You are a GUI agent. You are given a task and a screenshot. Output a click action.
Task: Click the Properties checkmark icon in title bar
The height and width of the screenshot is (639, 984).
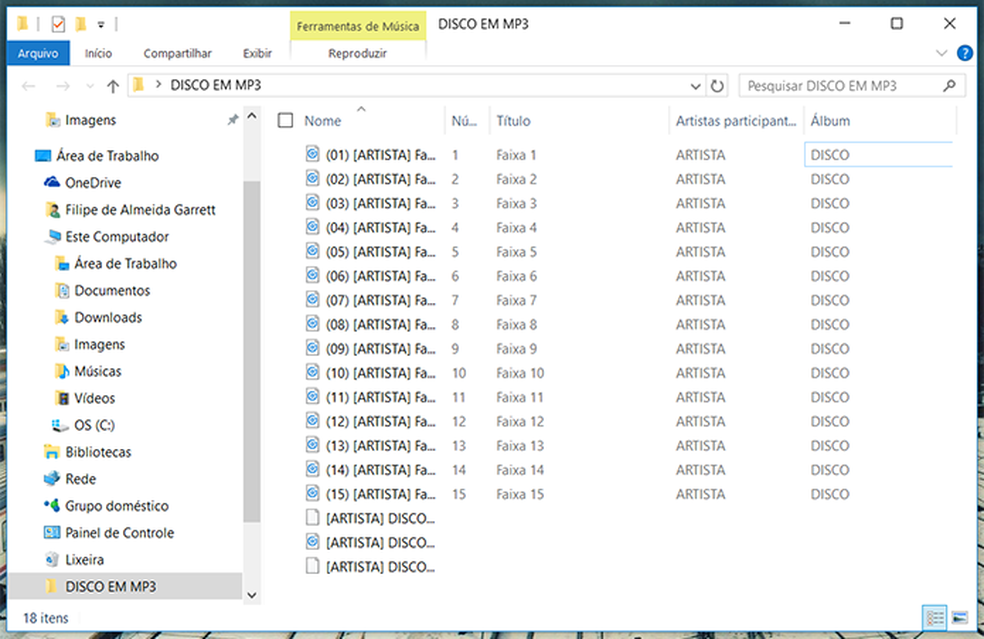(x=58, y=23)
